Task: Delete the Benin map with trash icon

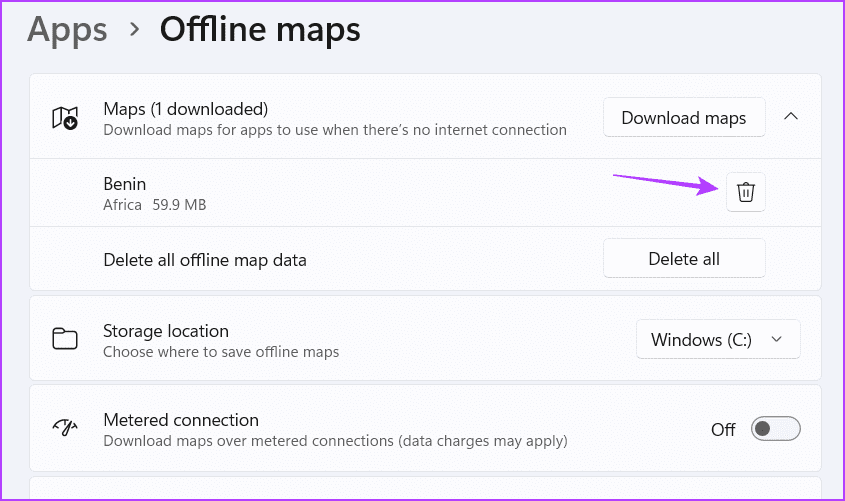Action: point(745,192)
